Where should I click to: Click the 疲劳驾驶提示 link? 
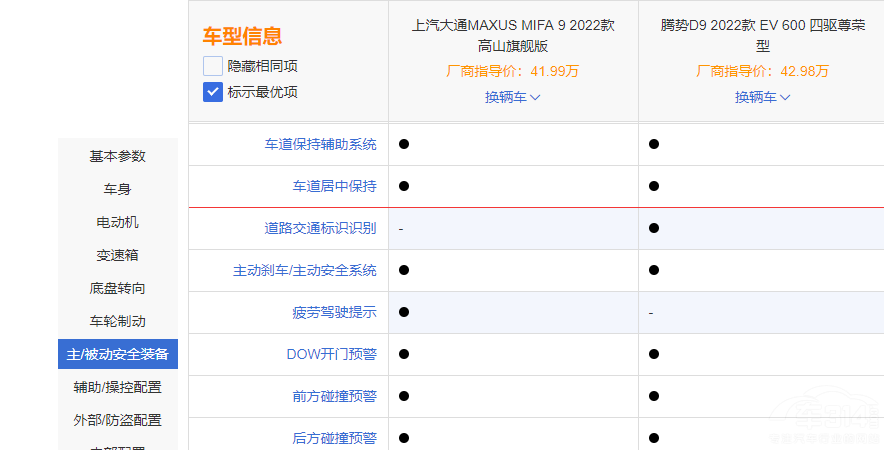coord(334,312)
